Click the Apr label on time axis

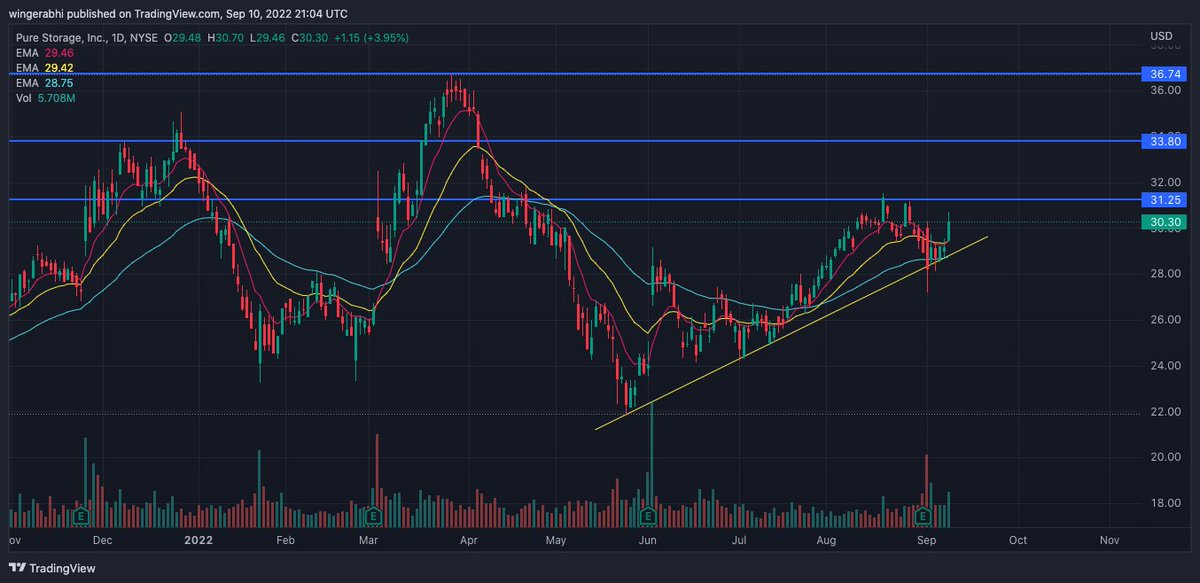coord(467,539)
